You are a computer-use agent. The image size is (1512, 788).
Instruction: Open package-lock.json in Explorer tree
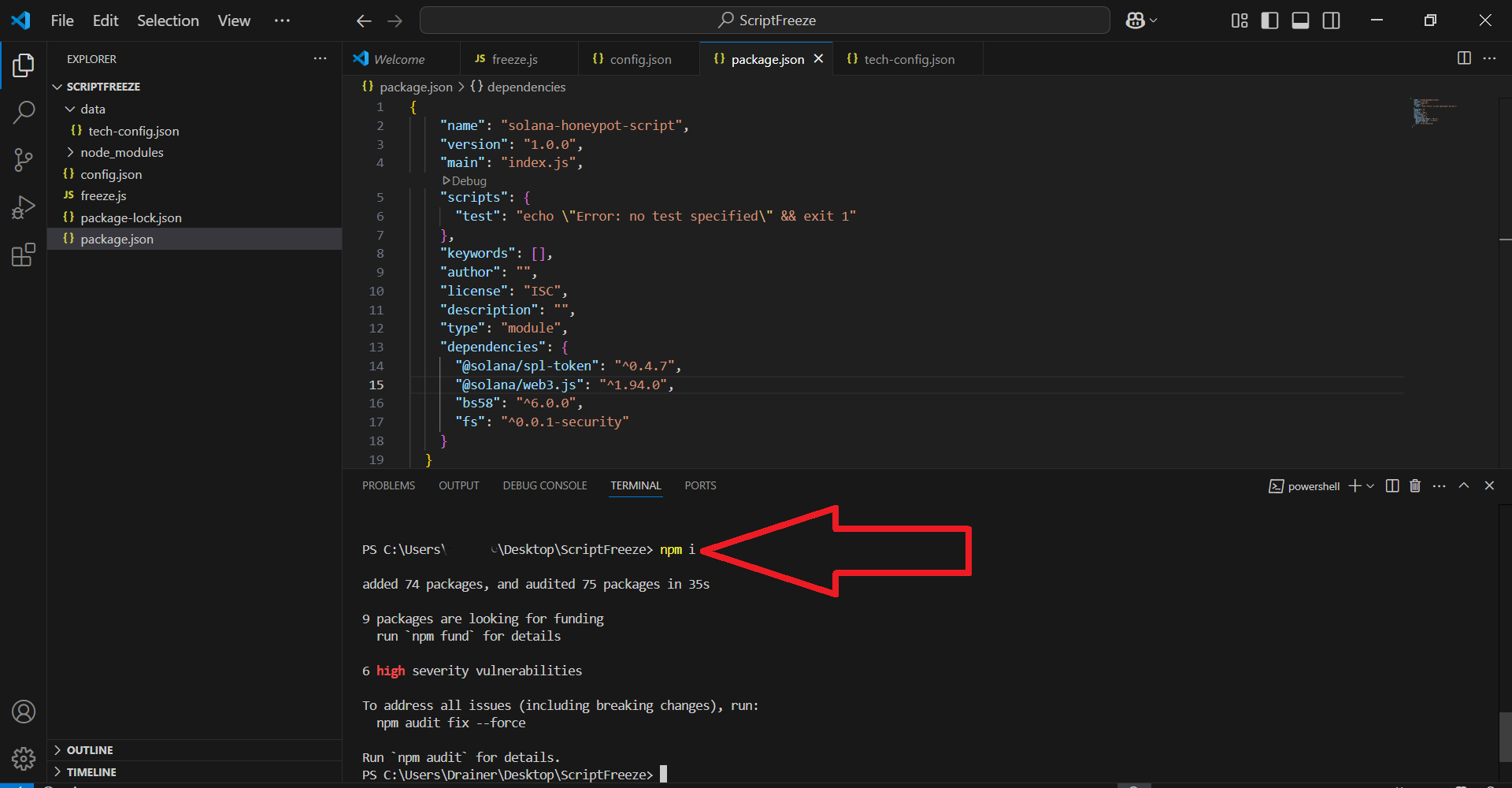195,217
